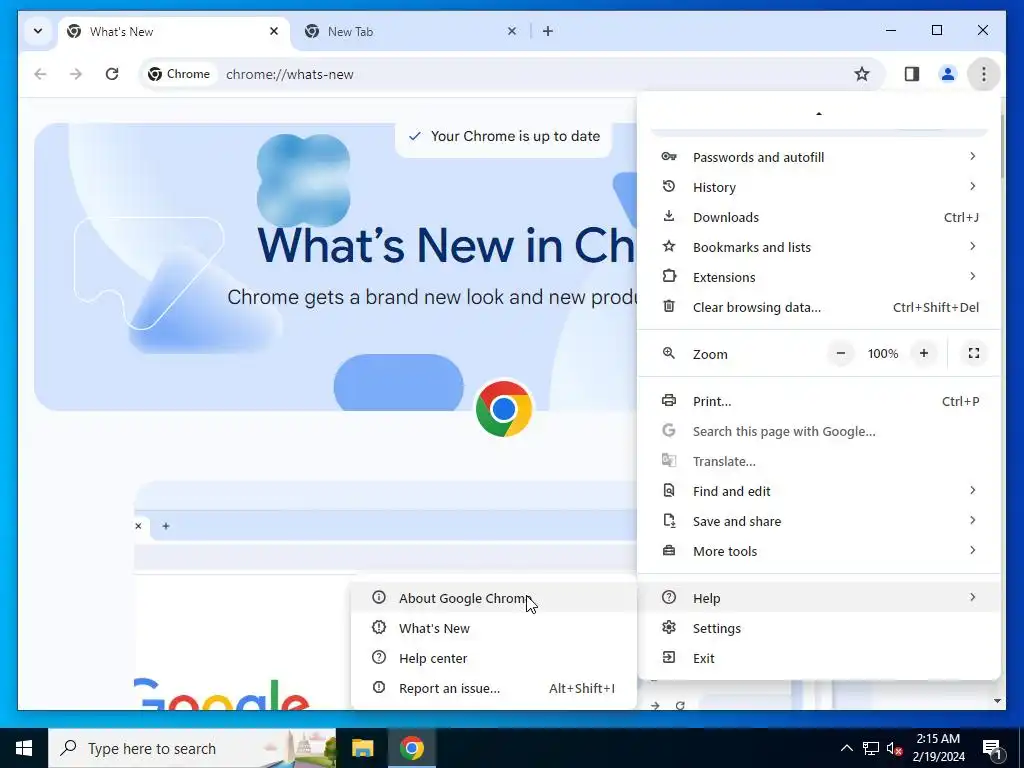Screen dimensions: 1024x768
Task: Choose Report an issue
Action: [493, 688]
